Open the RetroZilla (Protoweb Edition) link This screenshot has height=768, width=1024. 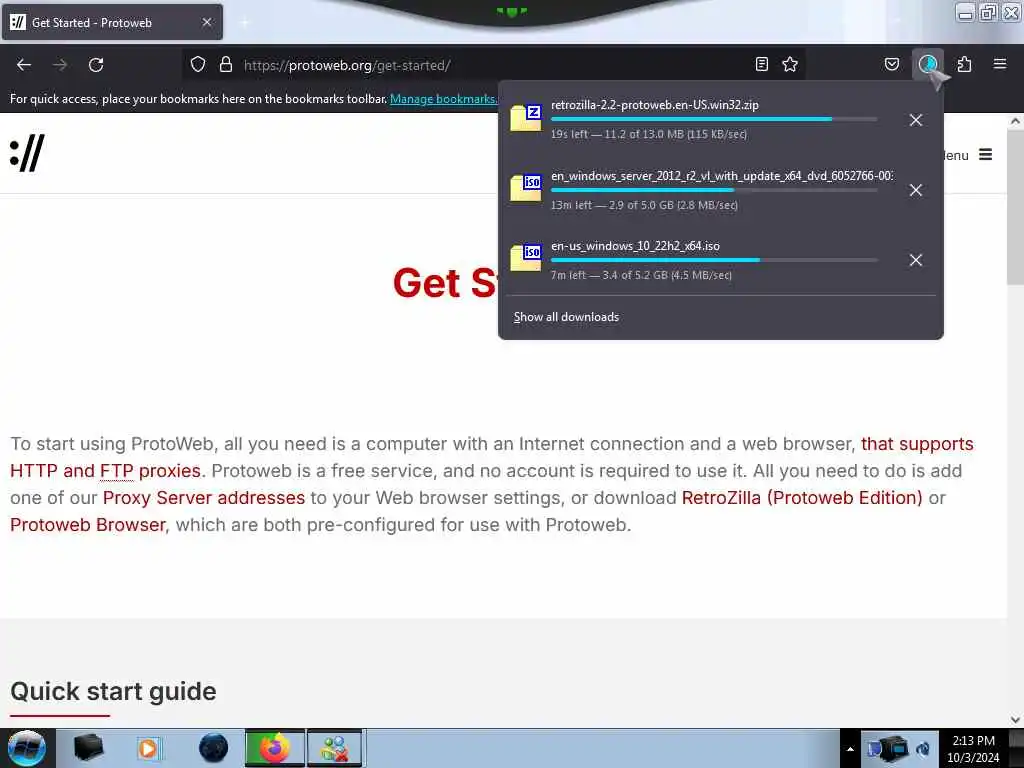tap(802, 498)
